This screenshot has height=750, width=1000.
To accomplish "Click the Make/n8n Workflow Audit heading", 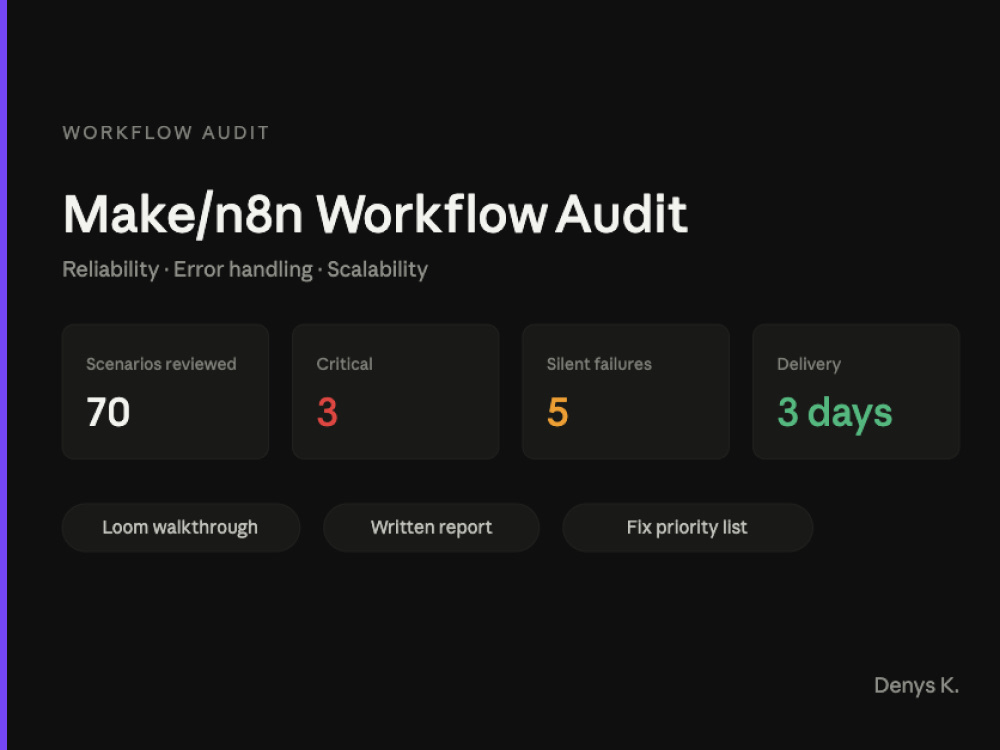I will coord(375,215).
